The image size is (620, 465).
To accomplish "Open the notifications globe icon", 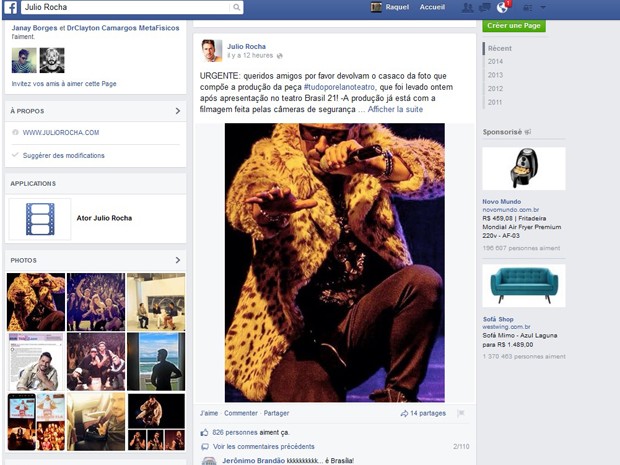I will (x=502, y=7).
